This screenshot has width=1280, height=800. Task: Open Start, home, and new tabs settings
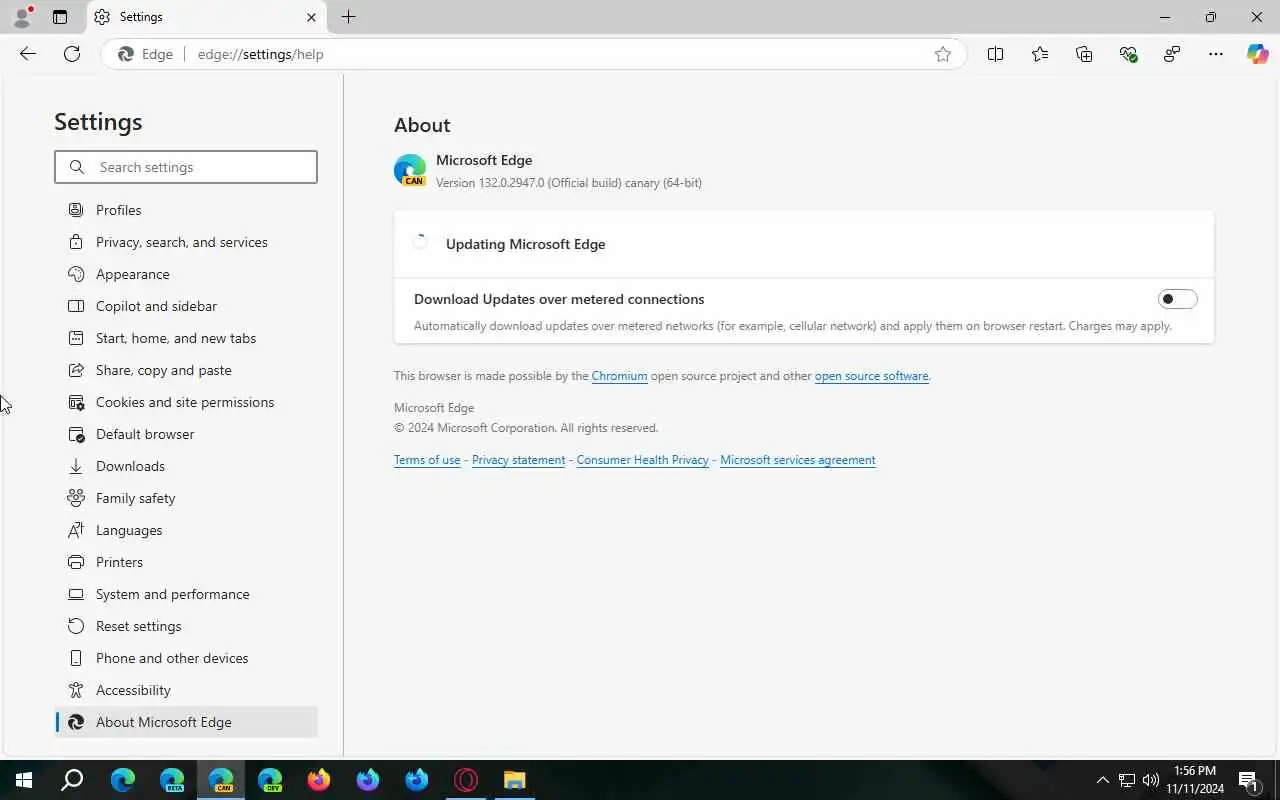[186, 338]
